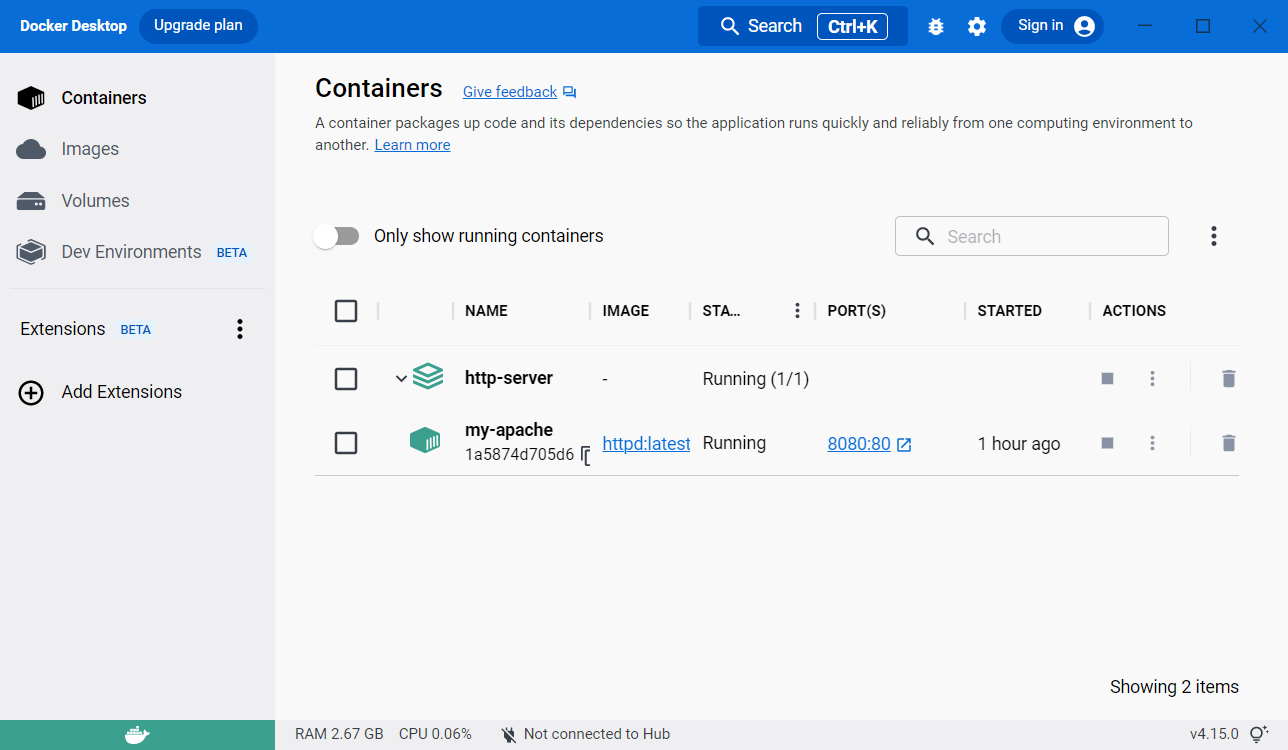Open the 8080:80 port link
The image size is (1288, 750).
[x=859, y=444]
